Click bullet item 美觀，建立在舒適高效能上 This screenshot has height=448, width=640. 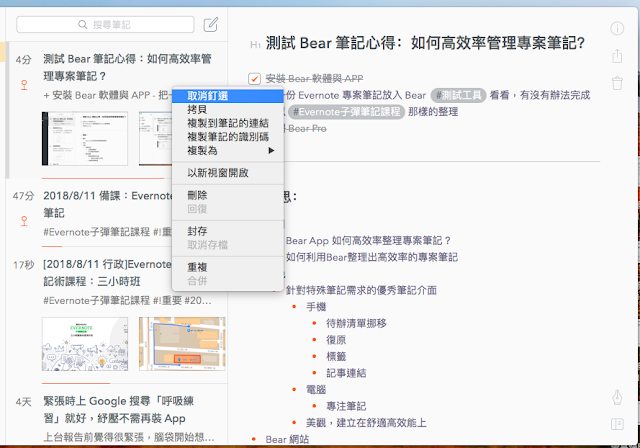pyautogui.click(x=366, y=423)
